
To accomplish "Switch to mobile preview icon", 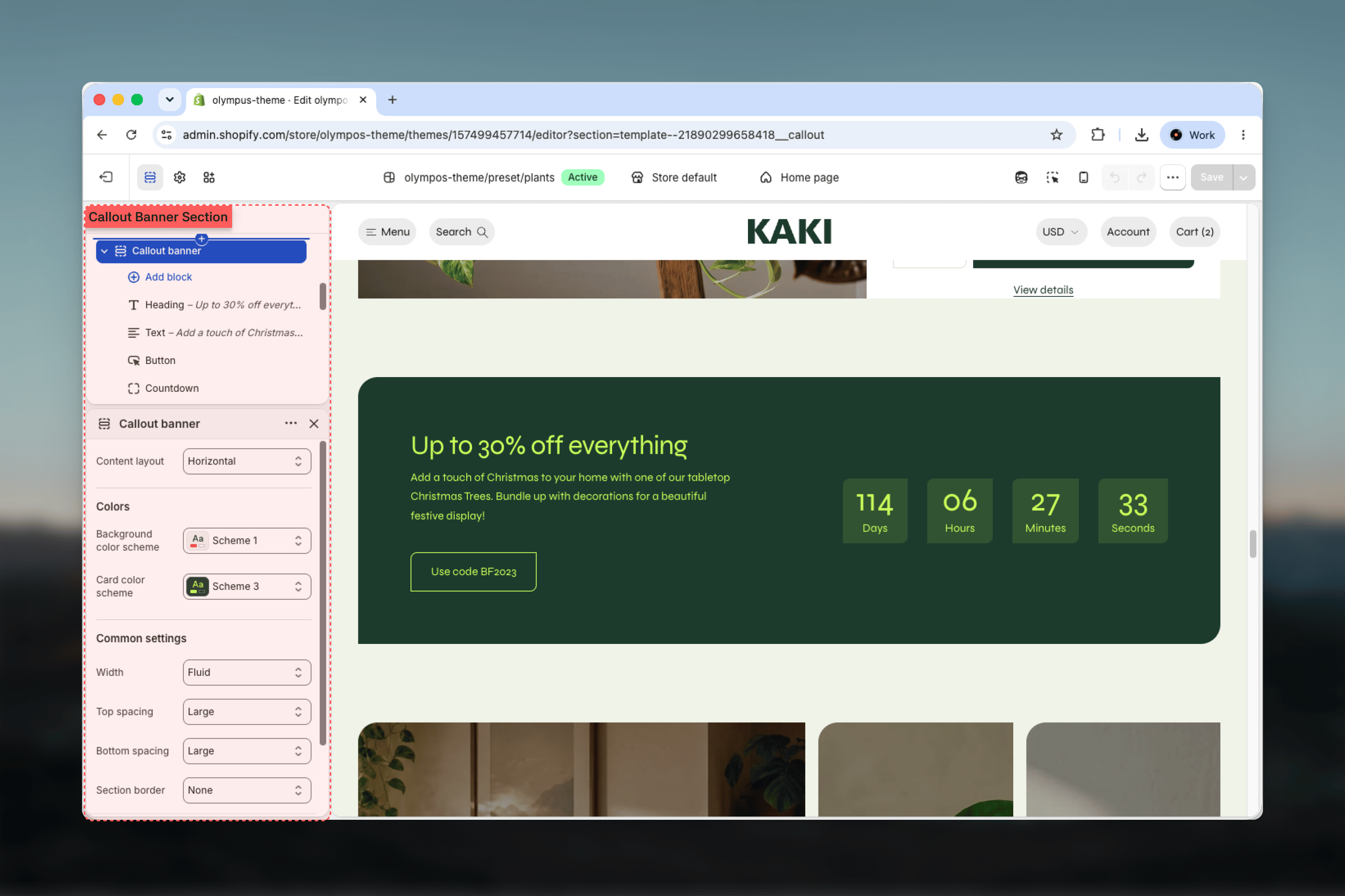I will [1083, 177].
